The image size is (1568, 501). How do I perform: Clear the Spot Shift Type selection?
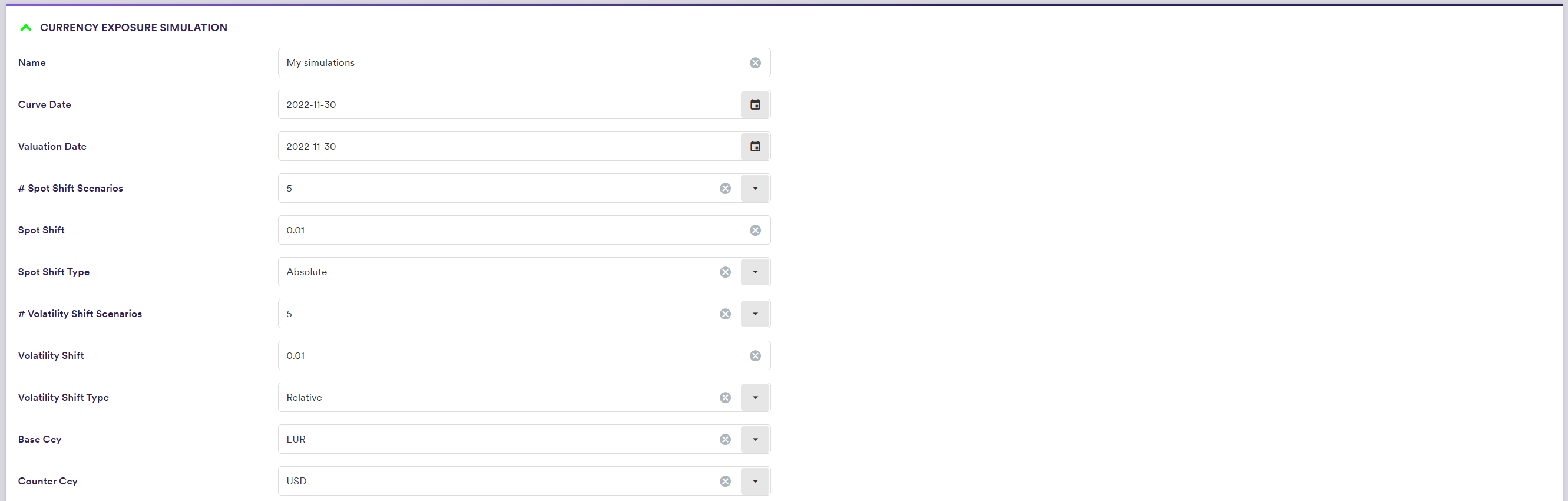pos(725,272)
